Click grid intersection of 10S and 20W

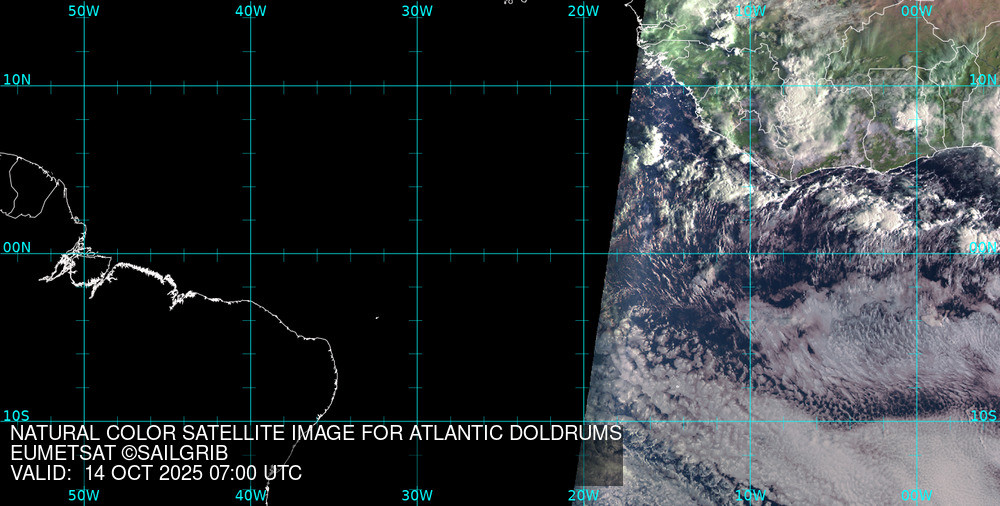(584, 421)
